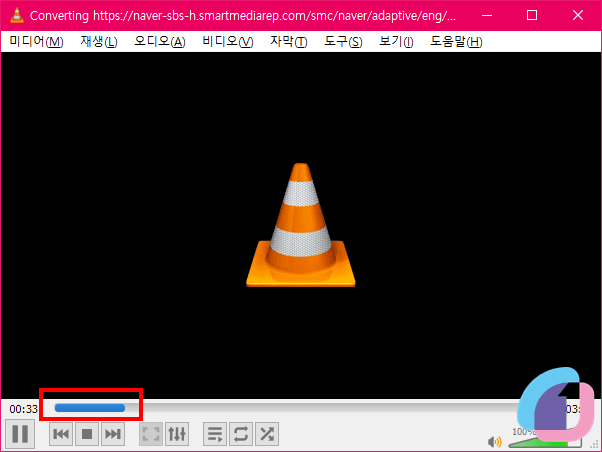Minimize the VLC window
The width and height of the screenshot is (602, 452).
tap(487, 15)
